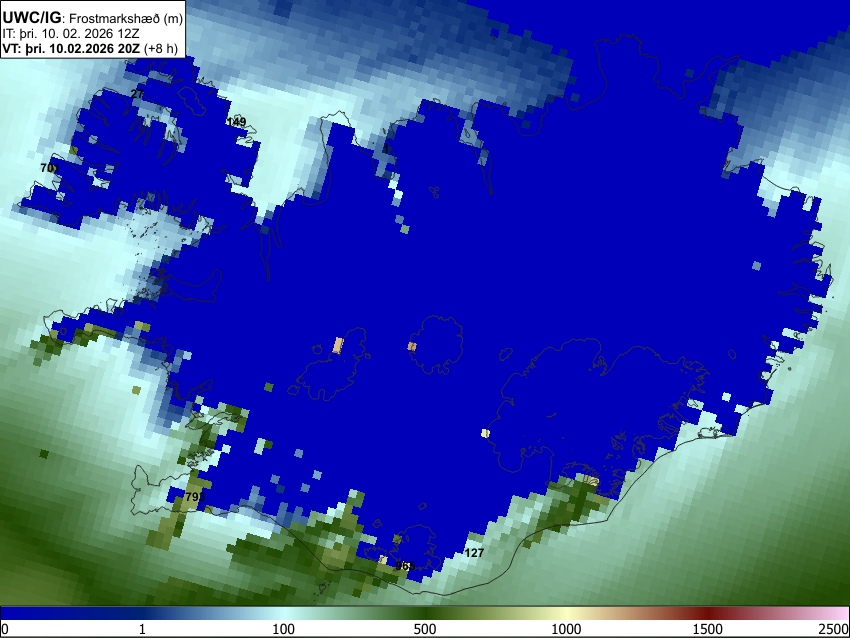Click the station value '127' on the map

point(474,553)
